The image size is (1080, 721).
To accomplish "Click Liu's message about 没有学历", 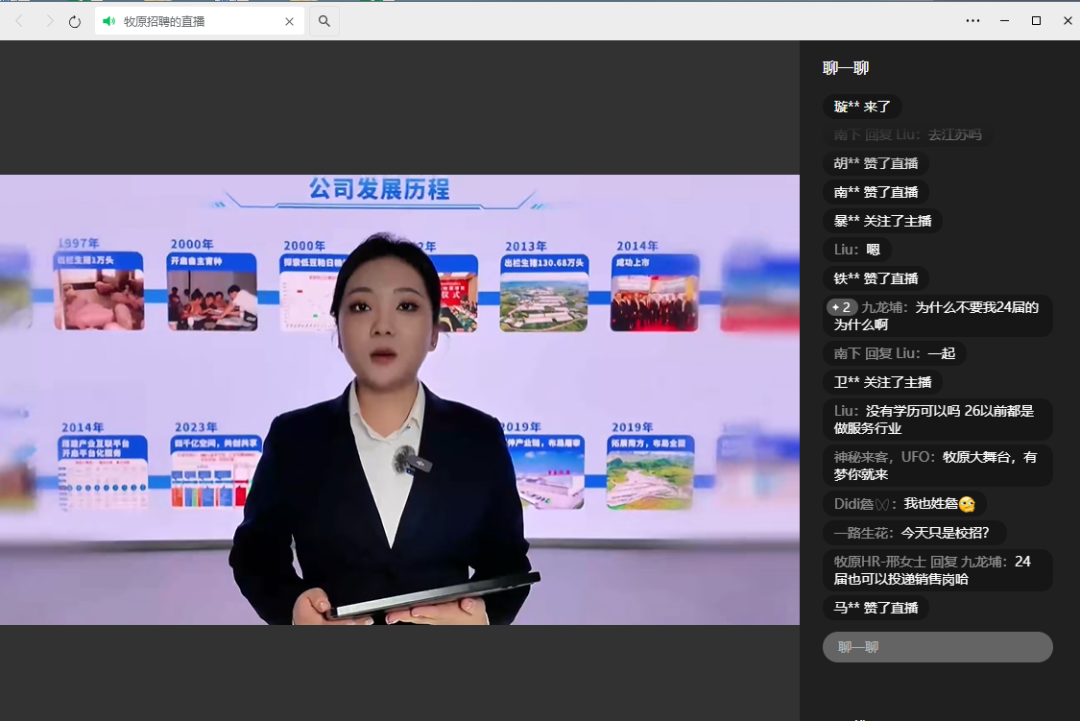I will (x=937, y=419).
